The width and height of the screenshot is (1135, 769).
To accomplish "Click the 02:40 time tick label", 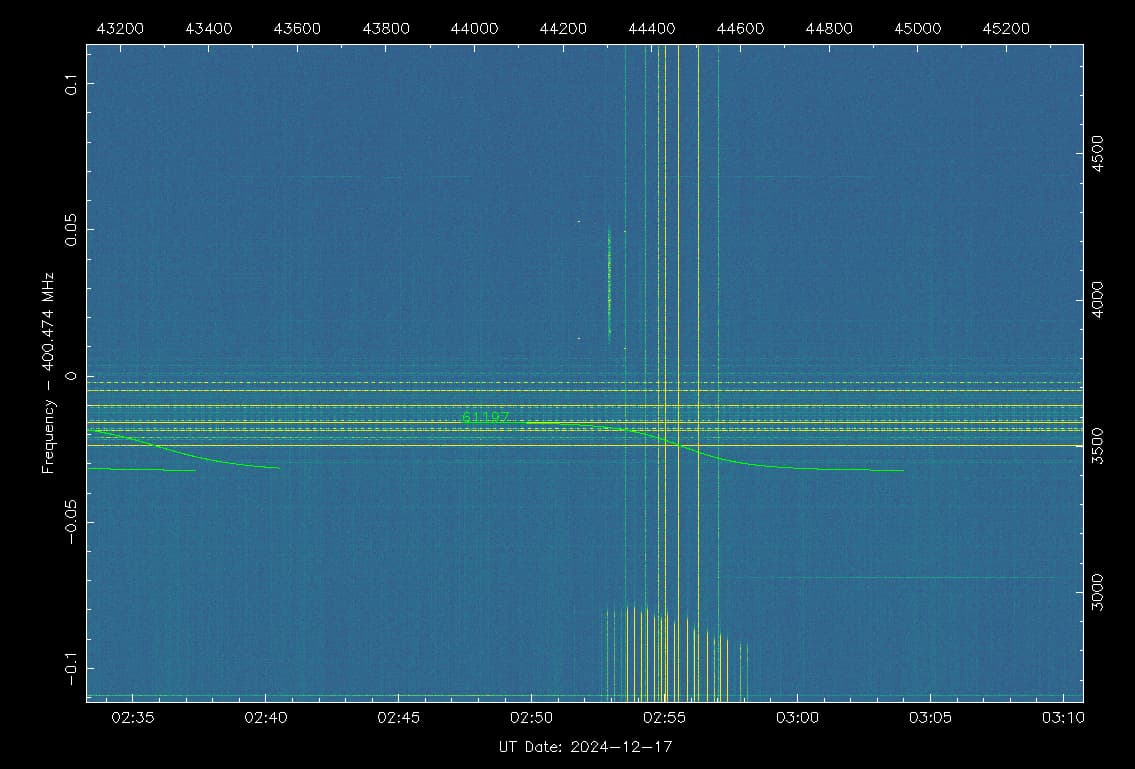I will 266,718.
